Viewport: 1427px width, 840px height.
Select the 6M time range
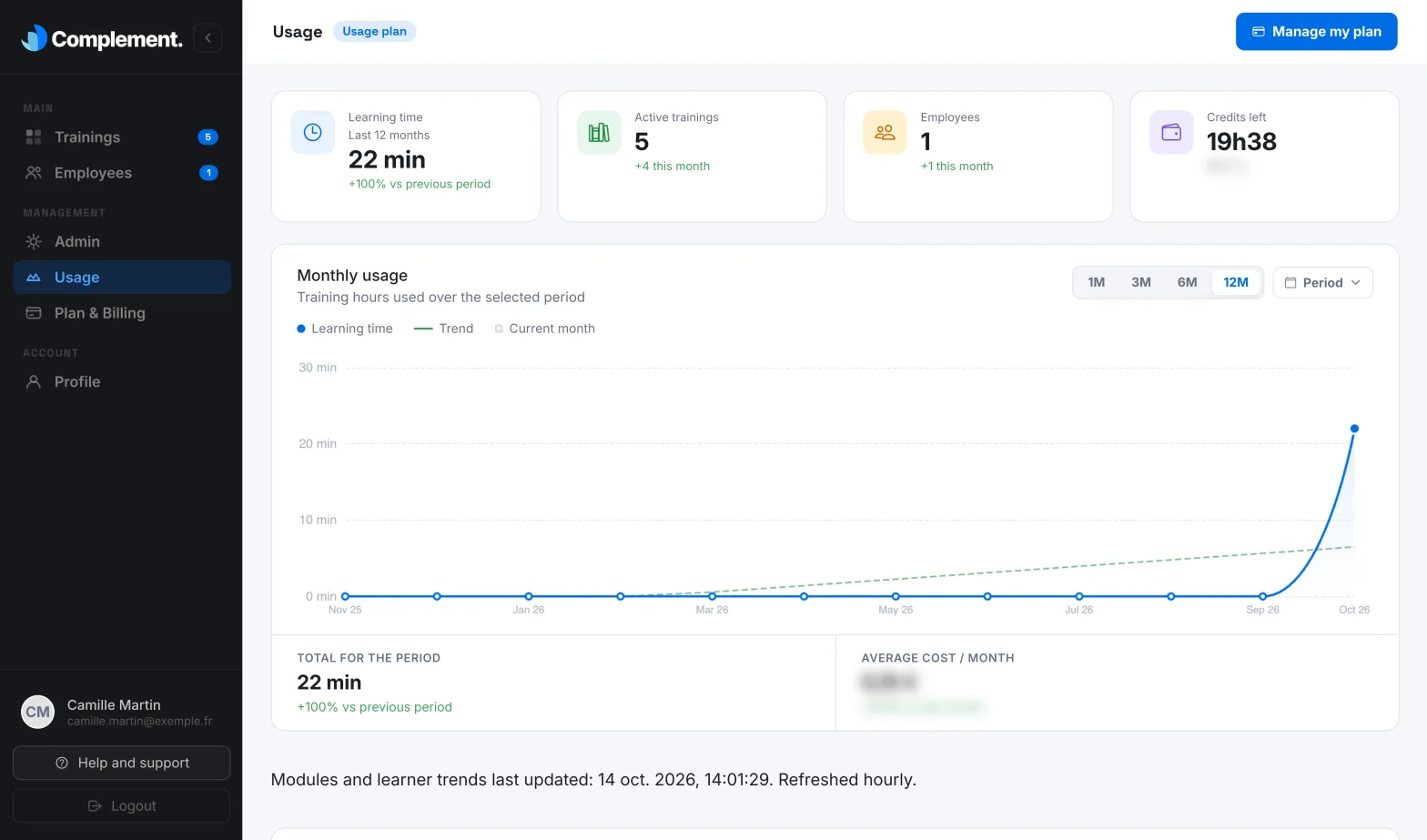(1188, 283)
